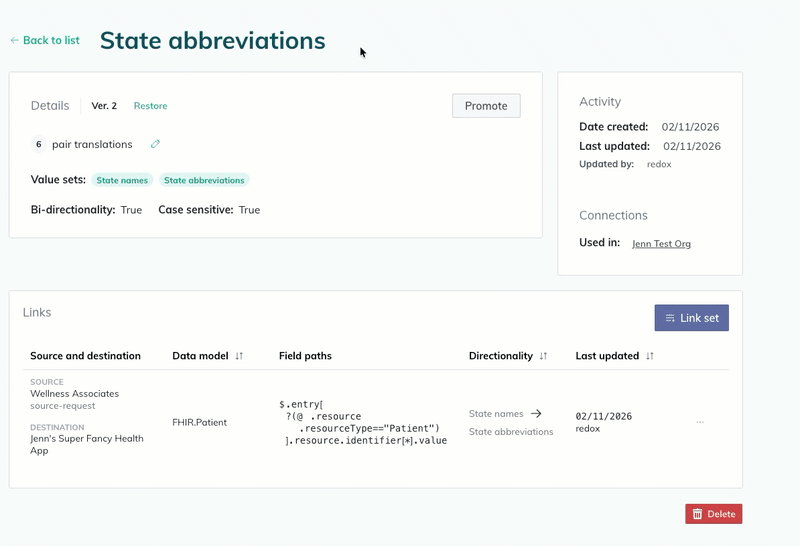The height and width of the screenshot is (546, 800).
Task: Click the 02/11/2026 date in the links row
Action: pyautogui.click(x=604, y=416)
